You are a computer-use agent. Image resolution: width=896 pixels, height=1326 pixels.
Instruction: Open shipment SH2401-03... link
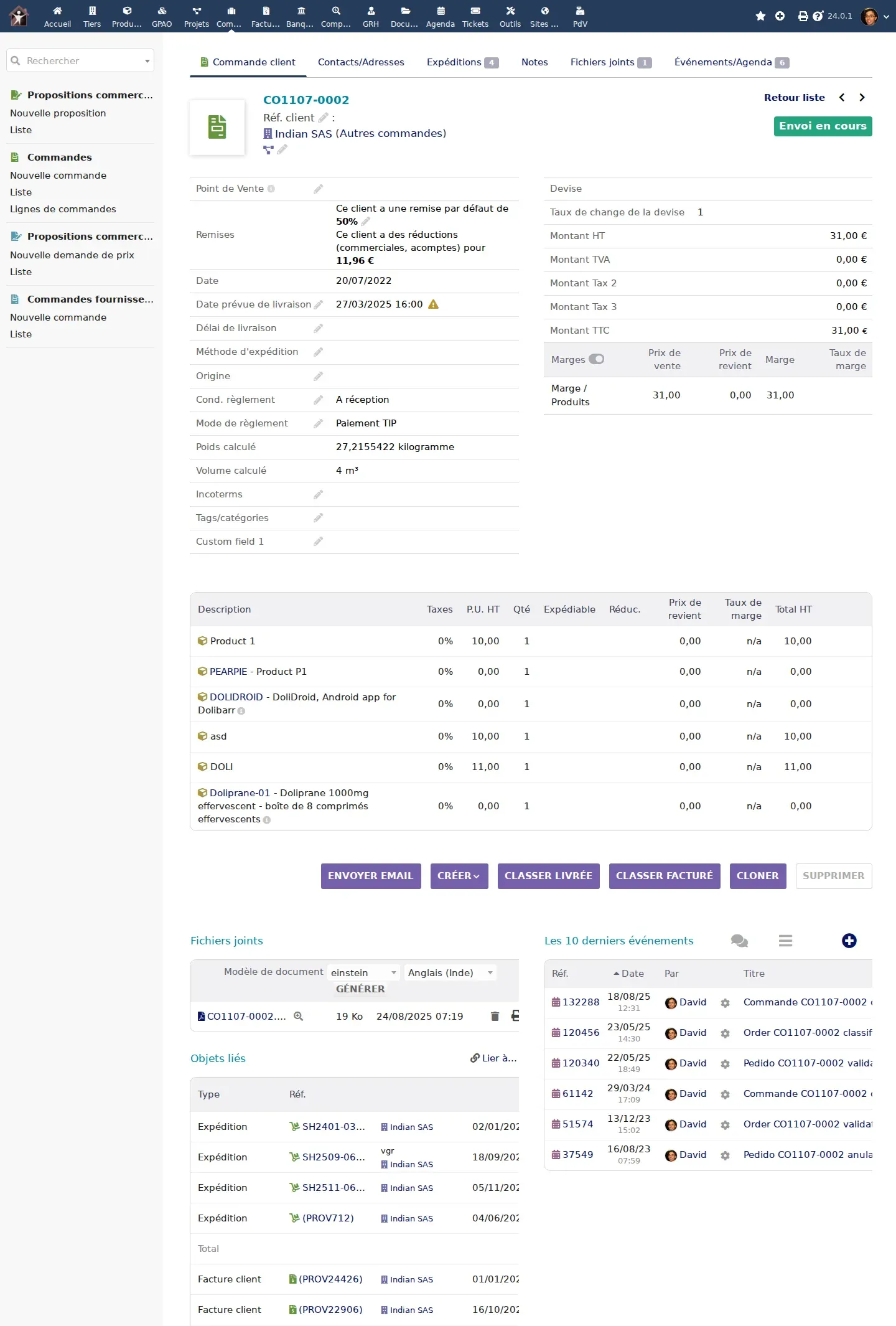[328, 1127]
